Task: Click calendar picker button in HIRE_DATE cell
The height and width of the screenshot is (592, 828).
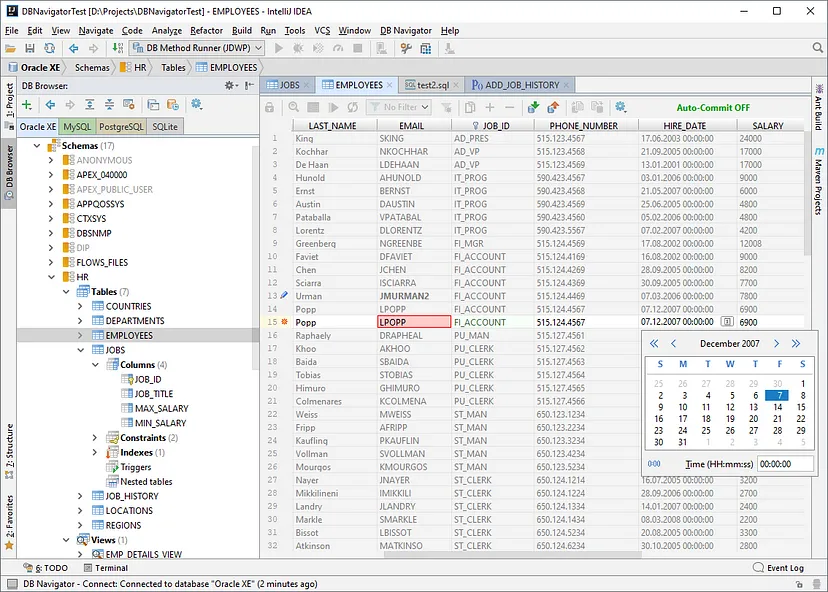Action: pos(727,322)
